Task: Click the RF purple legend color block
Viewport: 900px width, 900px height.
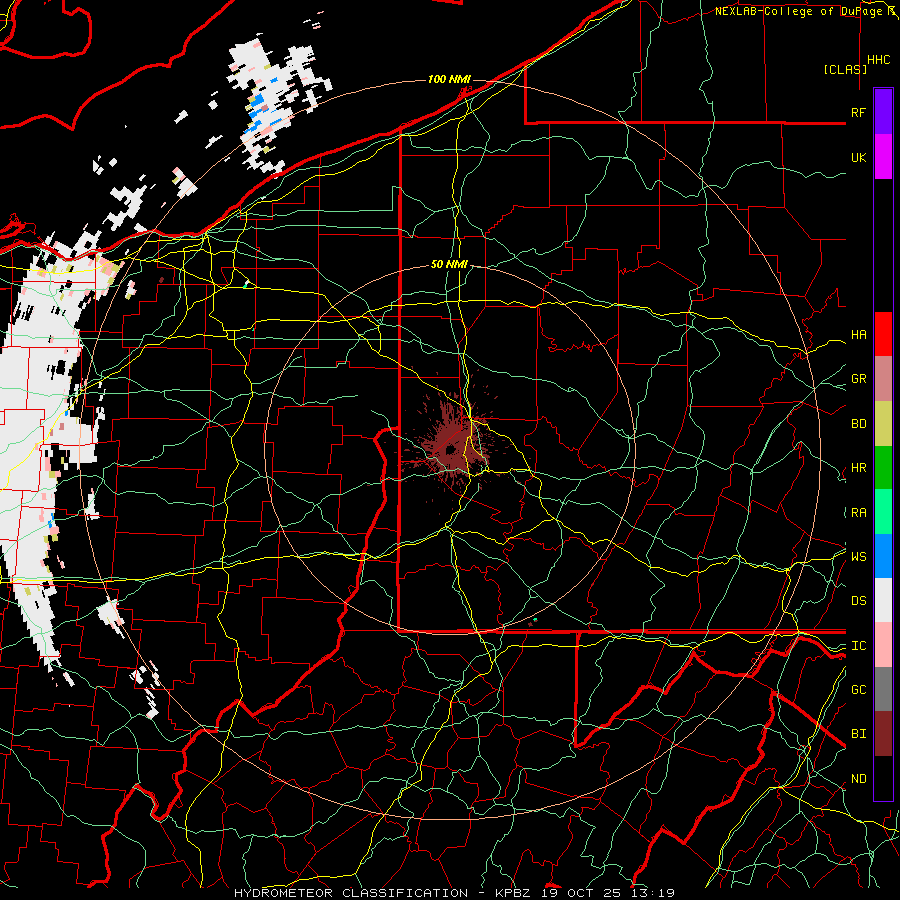Action: 883,112
